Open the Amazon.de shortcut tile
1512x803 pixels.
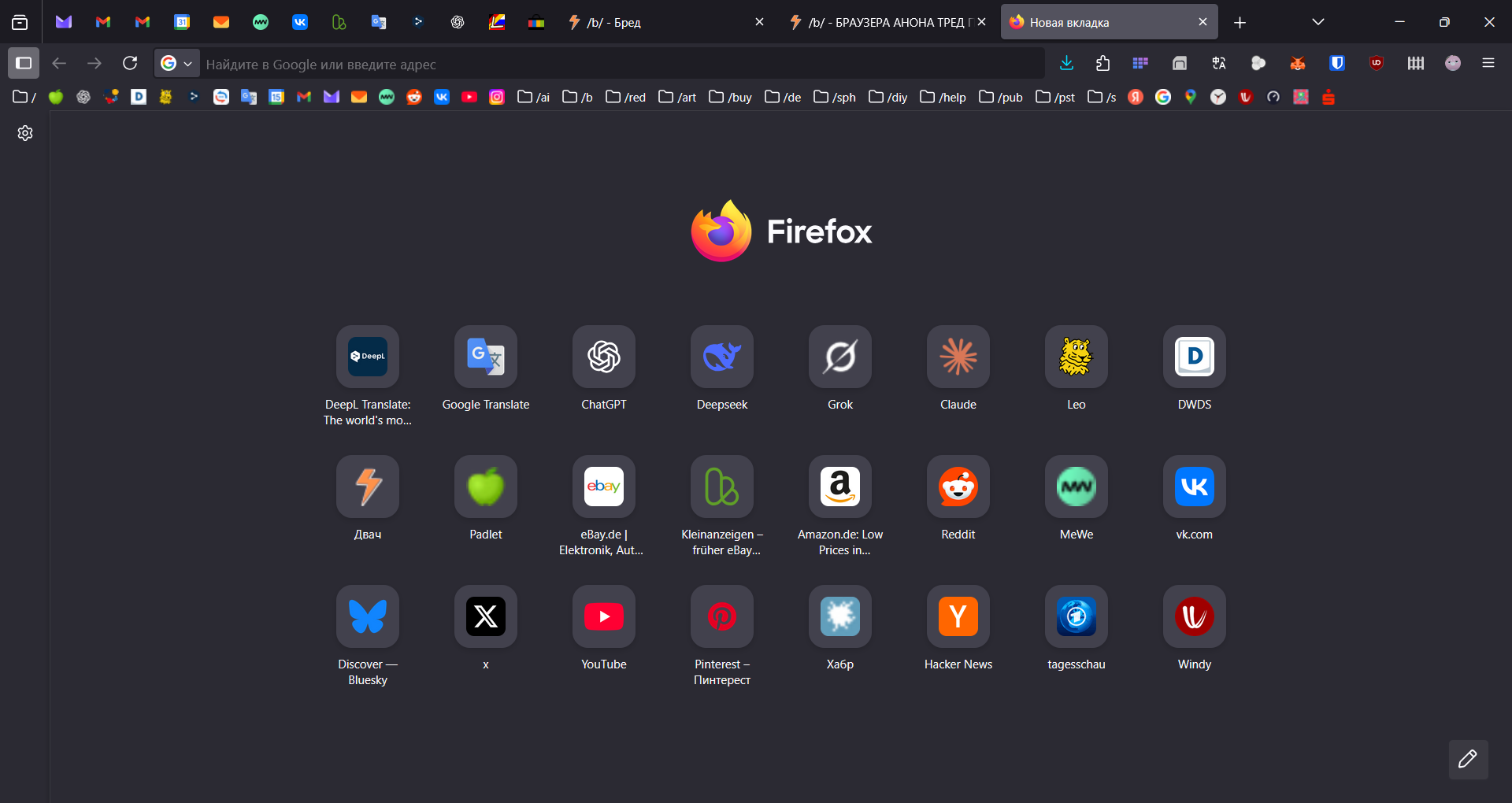pyautogui.click(x=840, y=487)
